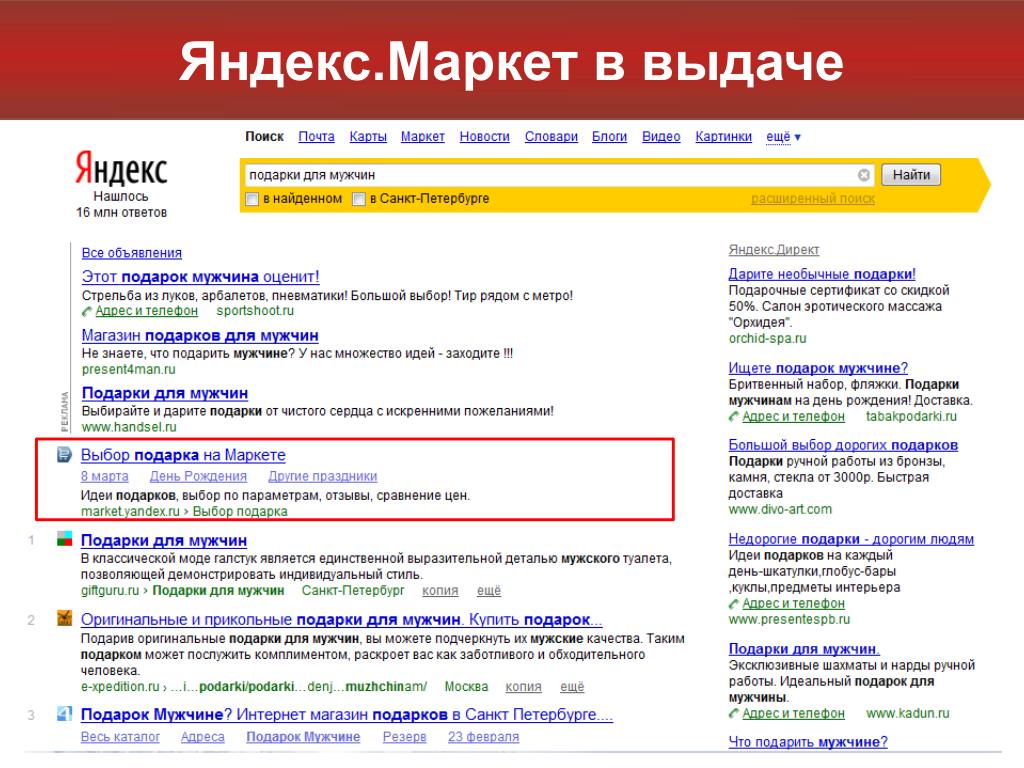Open the Картинки tab
The image size is (1024, 768).
pyautogui.click(x=724, y=136)
